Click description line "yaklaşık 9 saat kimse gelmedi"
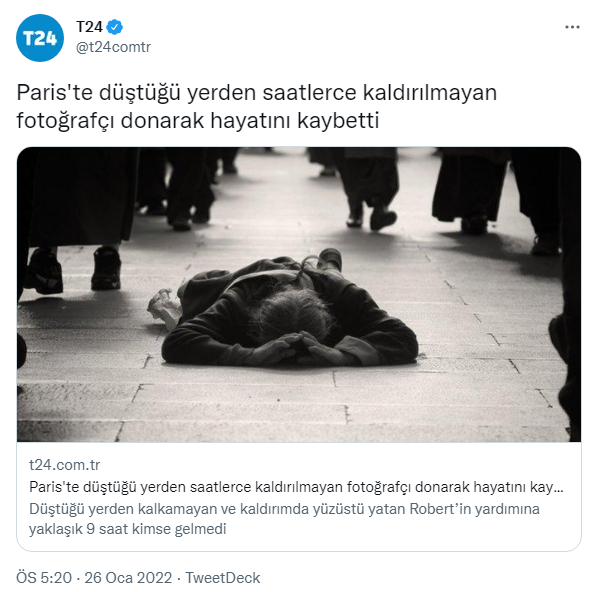 (128, 529)
